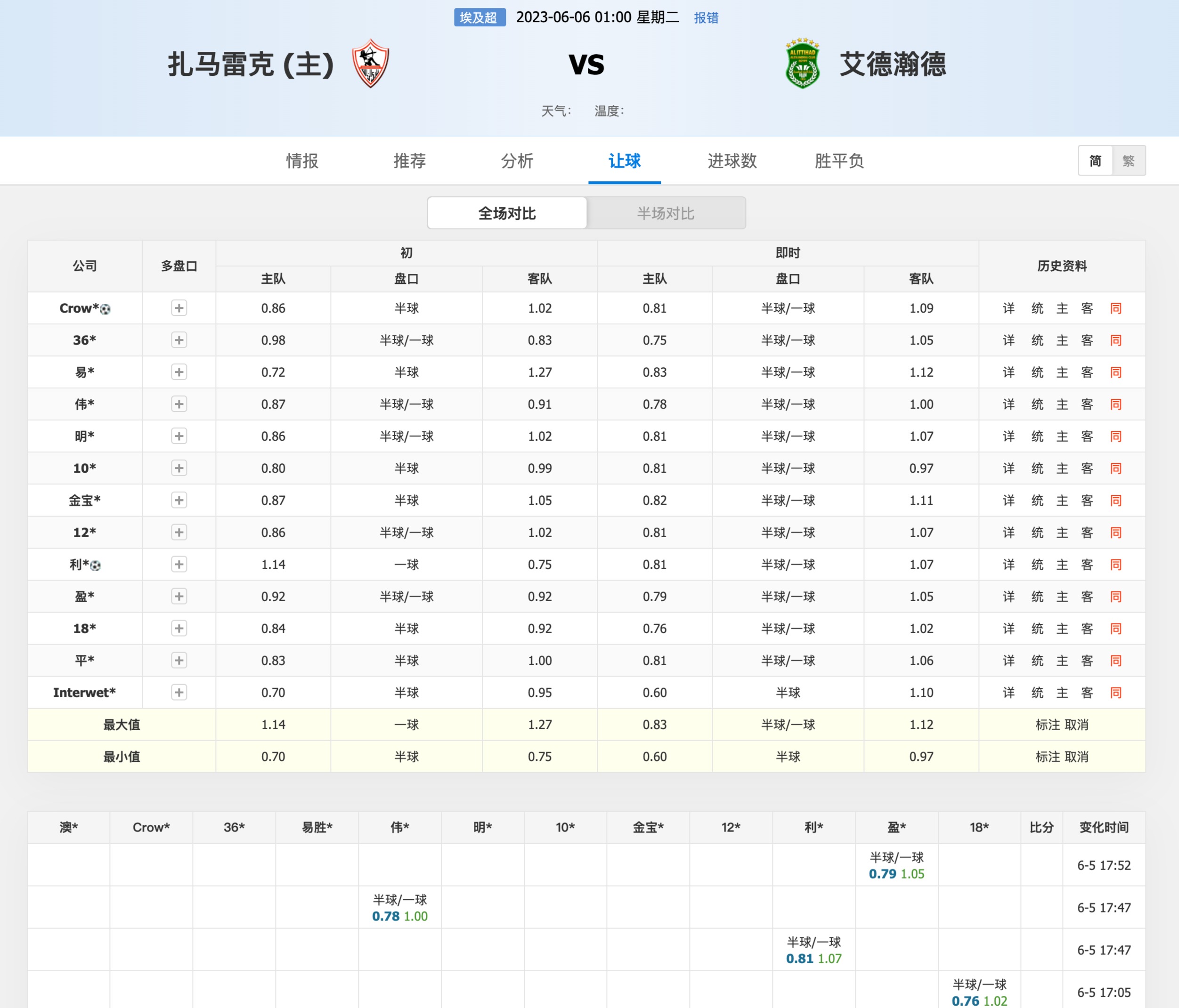Viewport: 1179px width, 1008px height.
Task: Expand multi-handicap plus for 10*
Action: pyautogui.click(x=179, y=468)
